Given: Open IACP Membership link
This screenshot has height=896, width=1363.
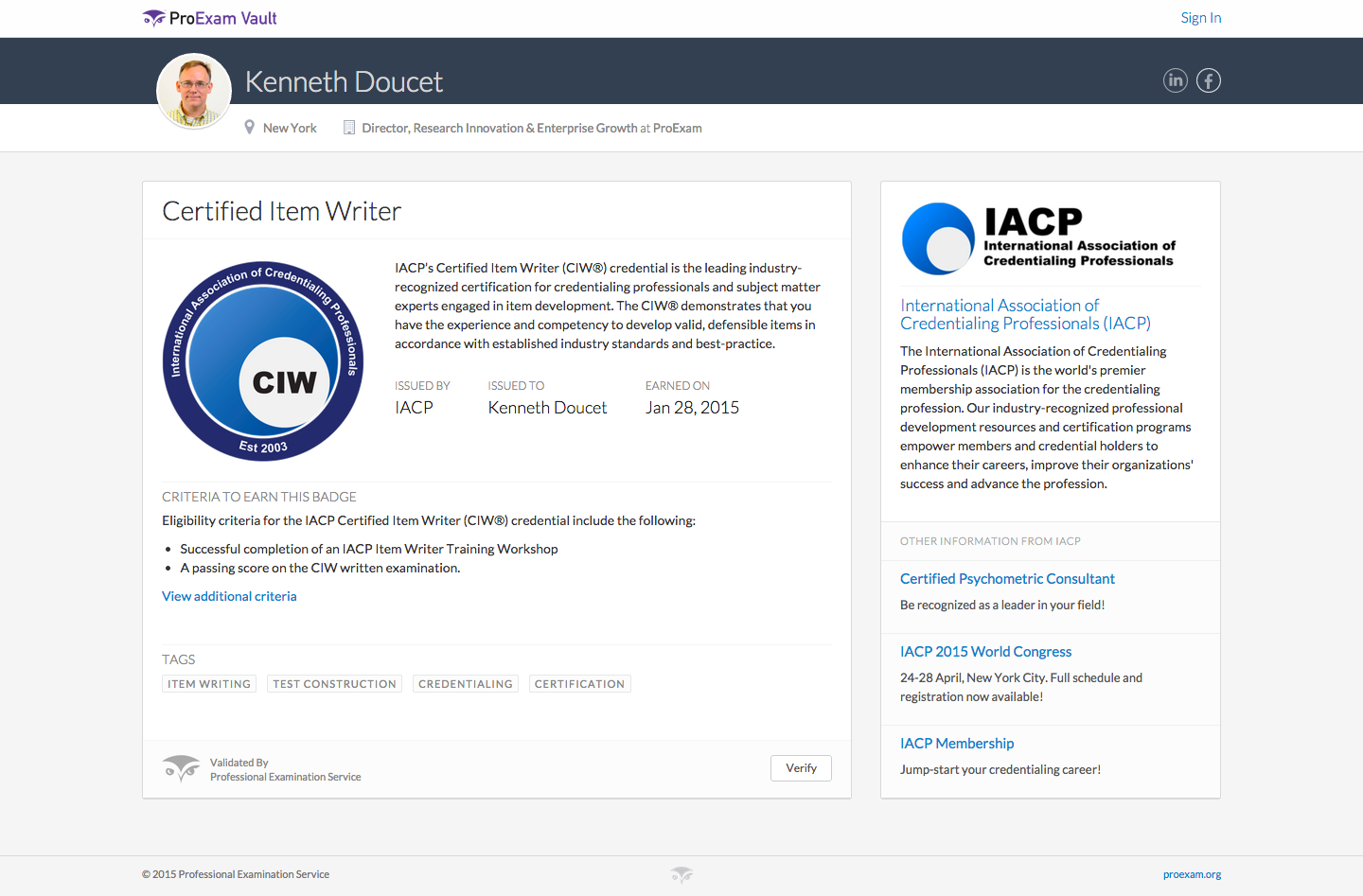Looking at the screenshot, I should pos(957,744).
